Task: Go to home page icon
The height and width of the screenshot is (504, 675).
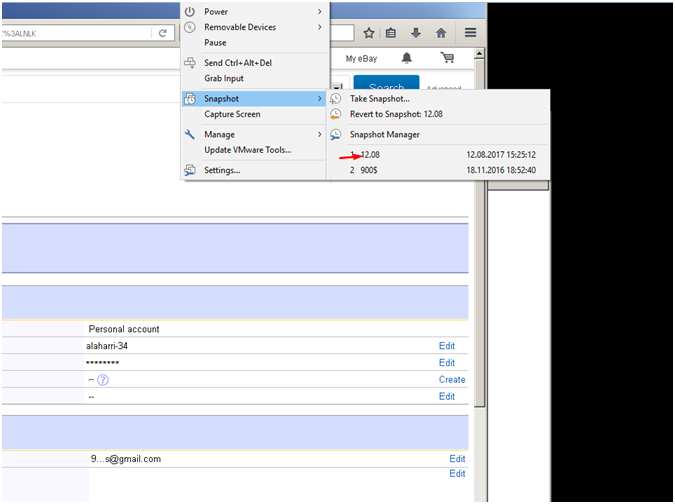Action: click(x=441, y=33)
